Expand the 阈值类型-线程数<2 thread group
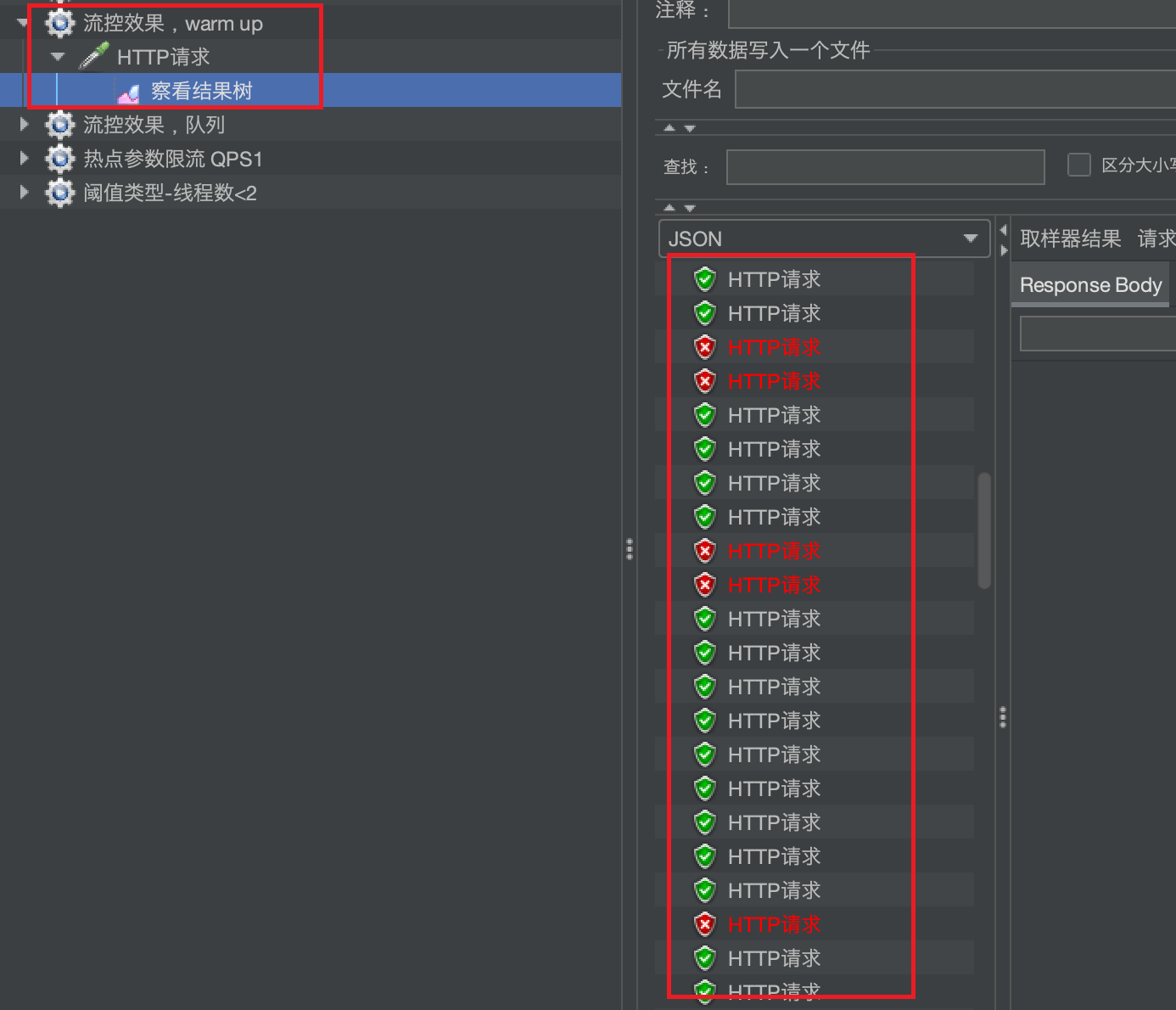 (24, 193)
